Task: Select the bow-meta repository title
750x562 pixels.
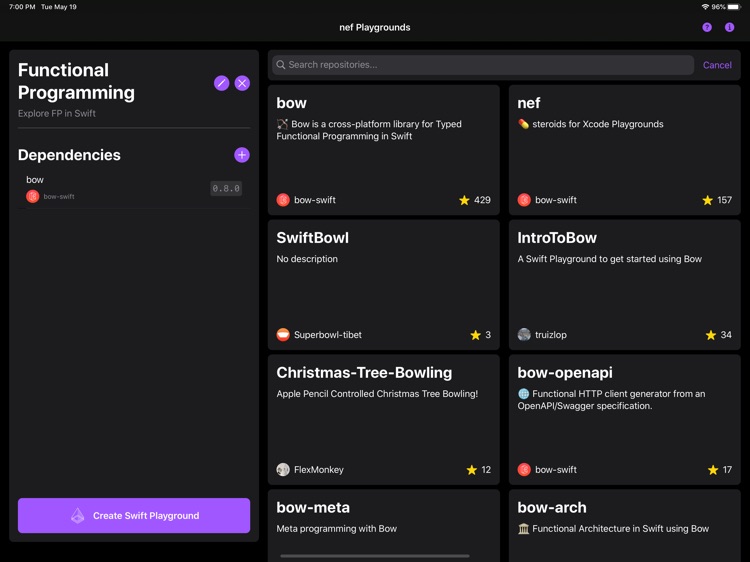Action: [x=313, y=507]
